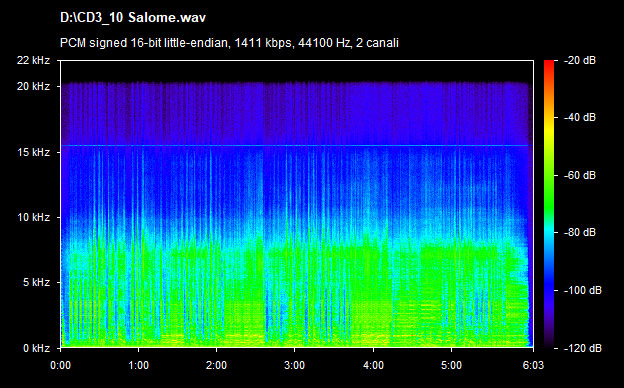Click the 6:03 end time label
The image size is (624, 388).
(x=533, y=365)
